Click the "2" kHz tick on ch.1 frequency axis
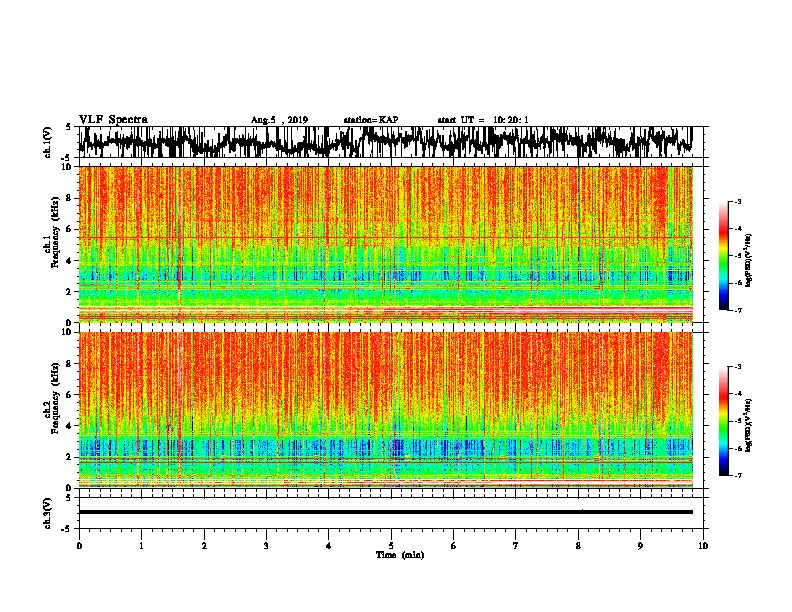Screen dimensions: 792x612 click(69, 291)
